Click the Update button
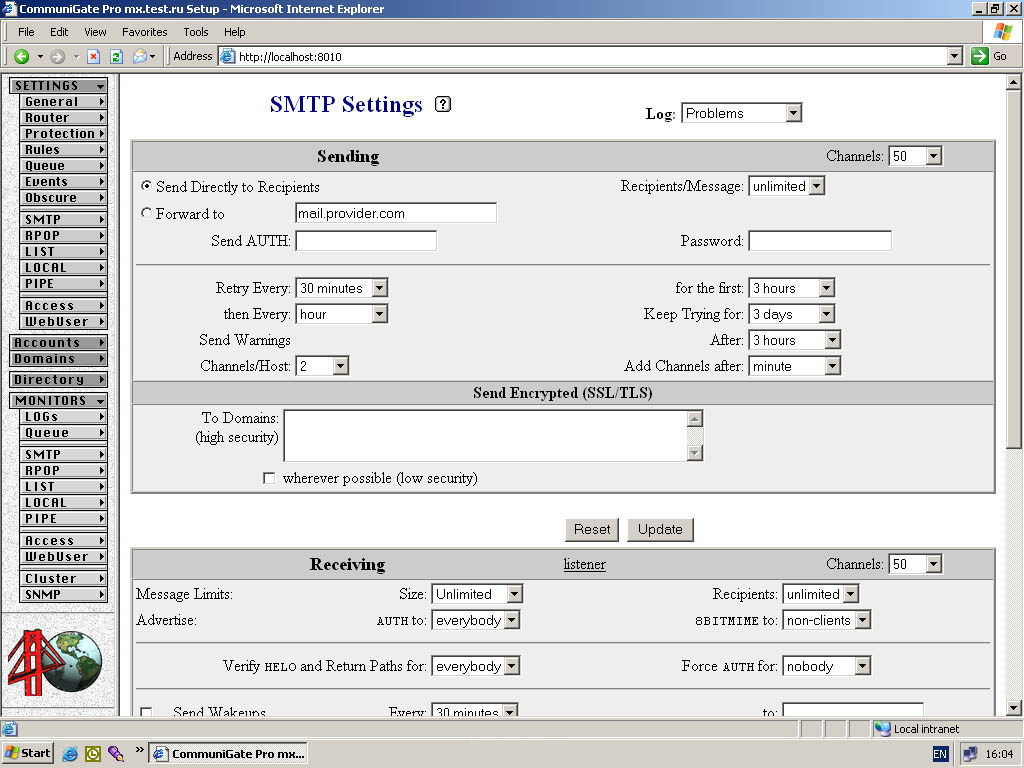This screenshot has height=768, width=1024. [x=660, y=529]
